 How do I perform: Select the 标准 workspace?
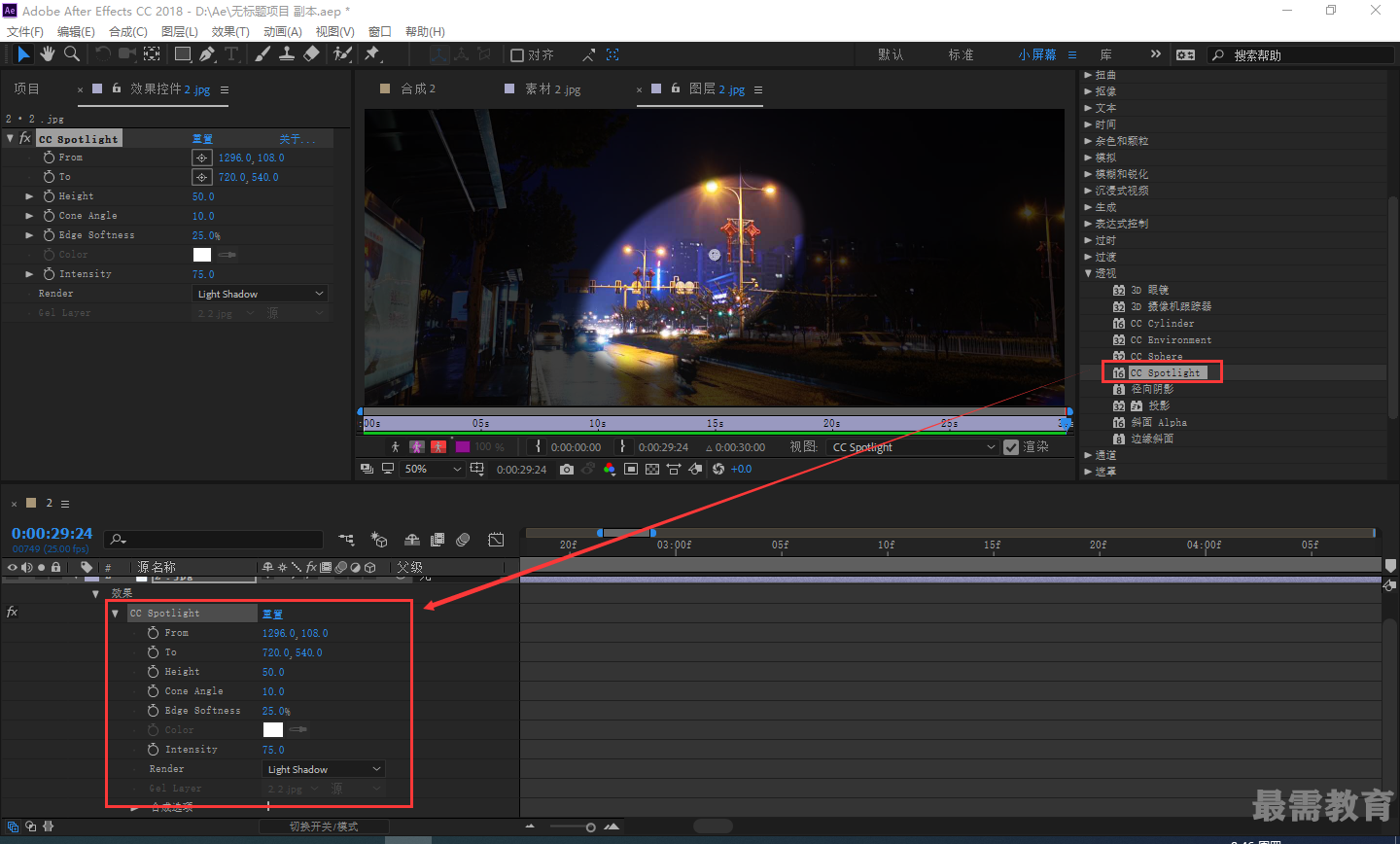click(962, 54)
